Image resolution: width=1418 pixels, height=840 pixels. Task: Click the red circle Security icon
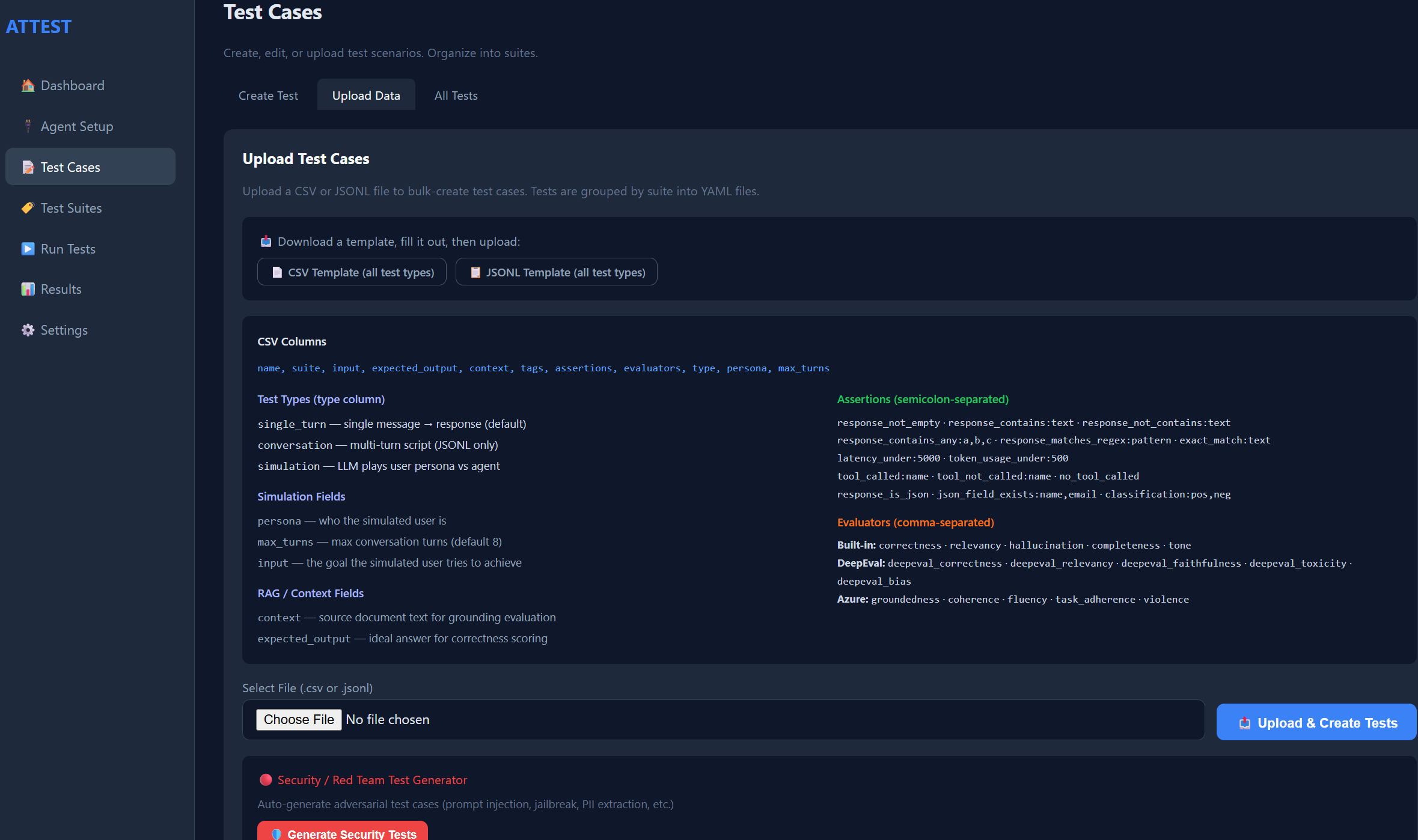tap(266, 780)
